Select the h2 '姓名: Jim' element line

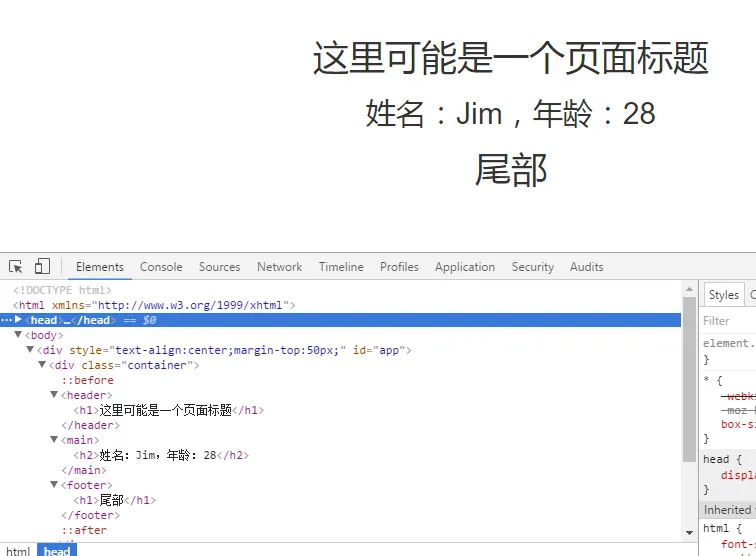click(x=161, y=455)
